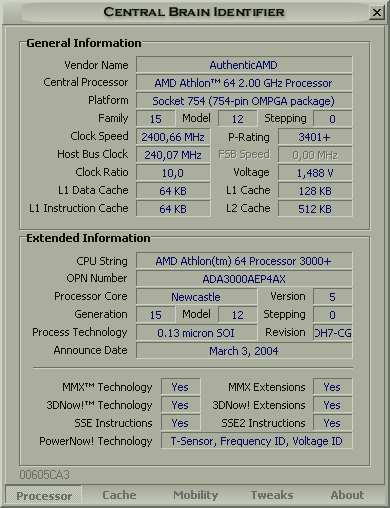390x508 pixels.
Task: Select the L1 Data Cache value
Action: point(173,191)
